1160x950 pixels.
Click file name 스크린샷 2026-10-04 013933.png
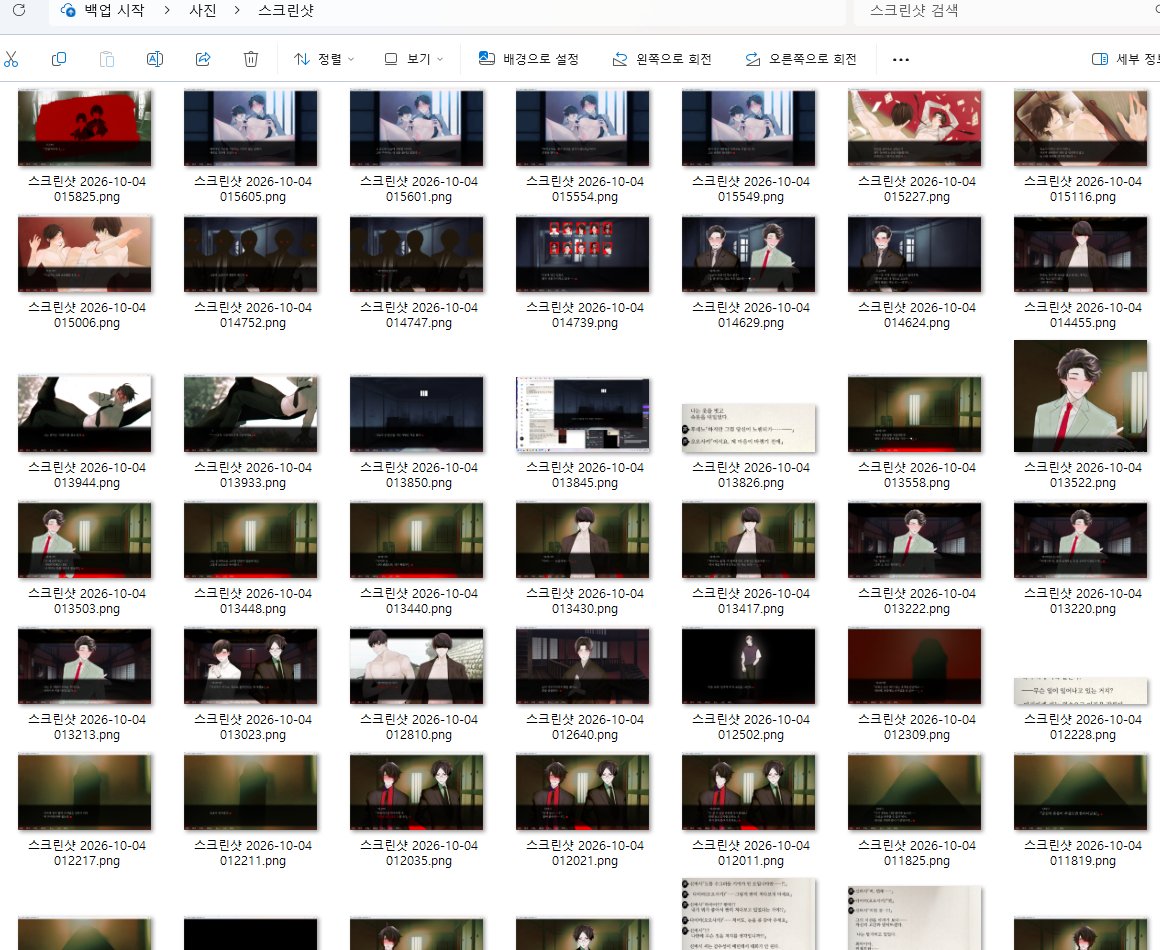click(x=252, y=475)
